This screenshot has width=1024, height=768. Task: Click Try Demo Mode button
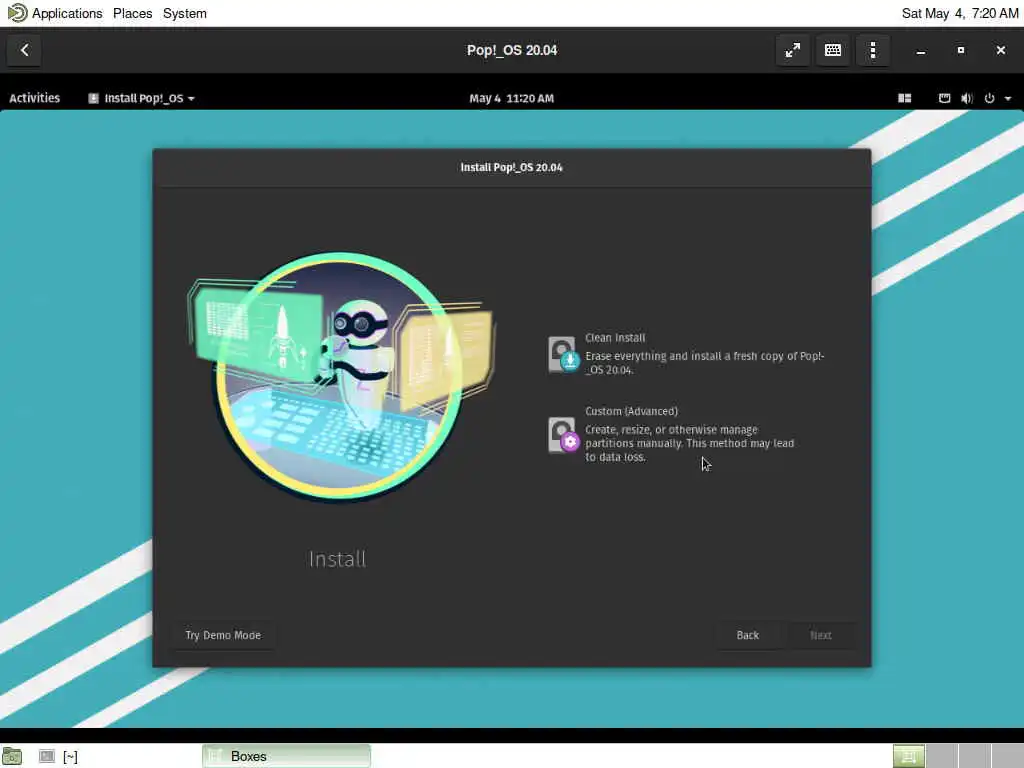tap(223, 635)
